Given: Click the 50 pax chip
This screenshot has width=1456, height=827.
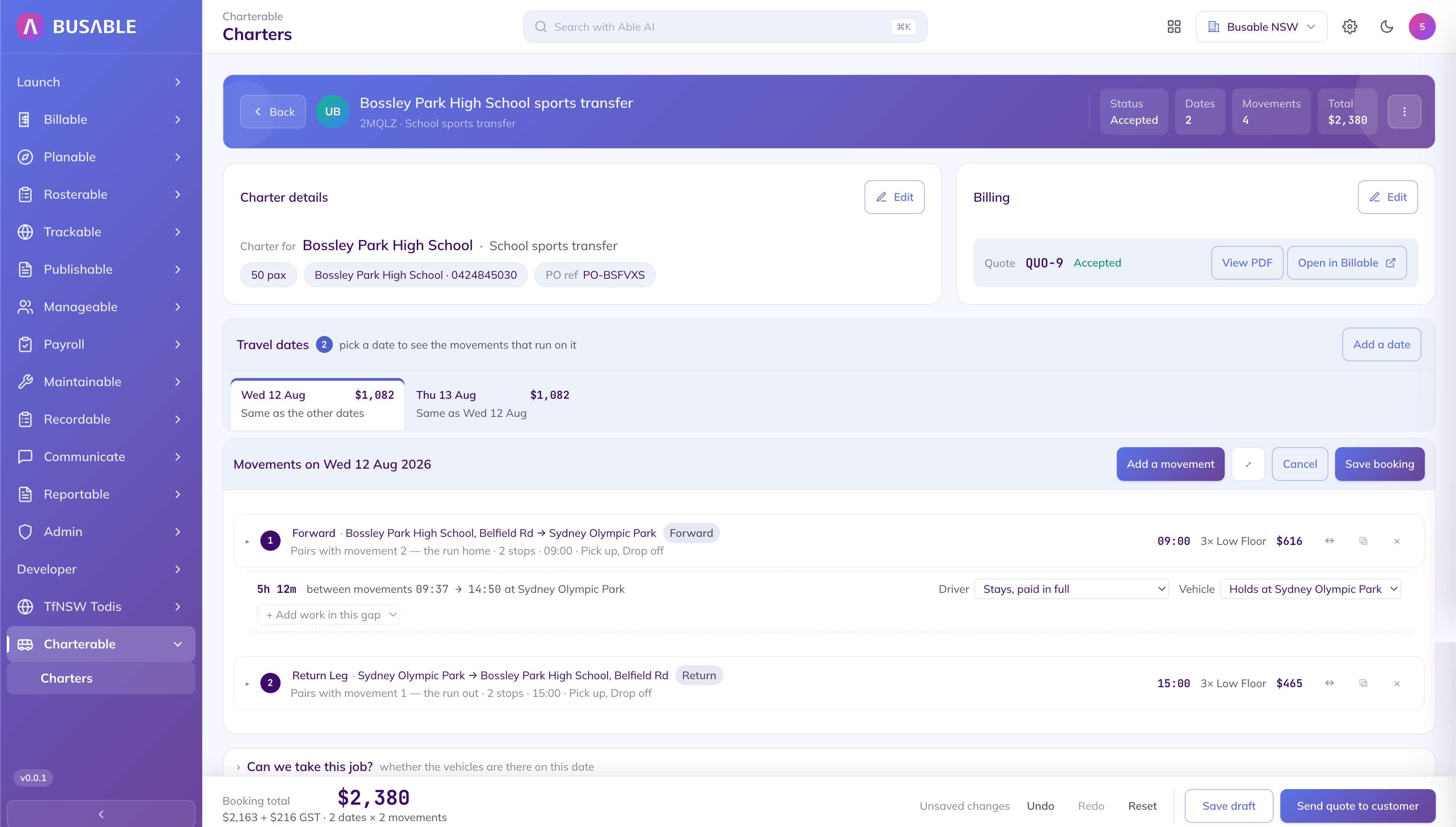Looking at the screenshot, I should [x=268, y=275].
